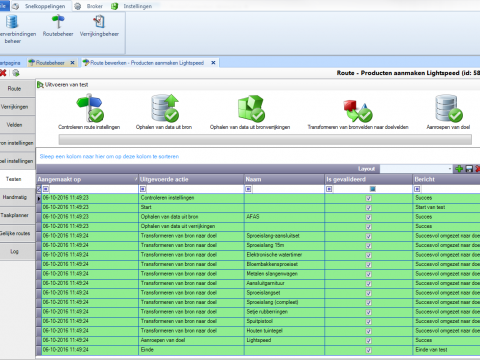480x360 pixels.
Task: Click the filter icon under Uitgevoerde actie column
Action: tap(143, 189)
